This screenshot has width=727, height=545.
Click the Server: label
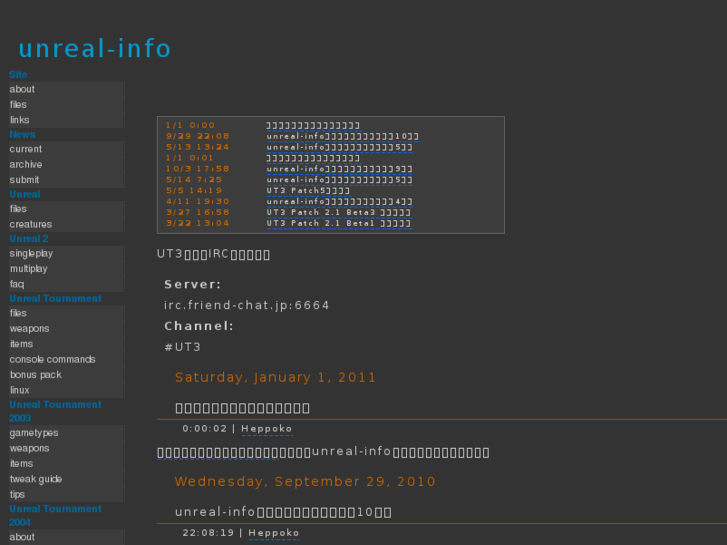tap(193, 284)
